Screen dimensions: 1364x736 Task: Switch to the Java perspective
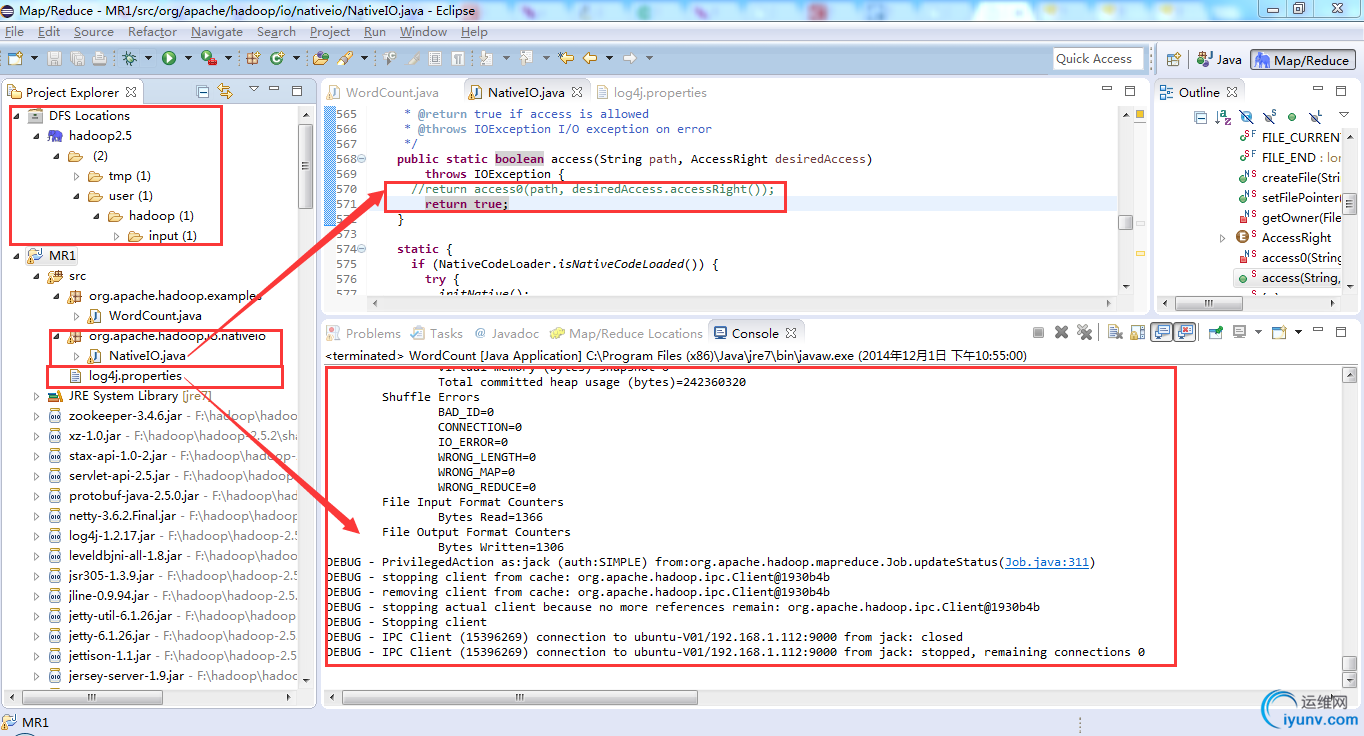[x=1219, y=59]
